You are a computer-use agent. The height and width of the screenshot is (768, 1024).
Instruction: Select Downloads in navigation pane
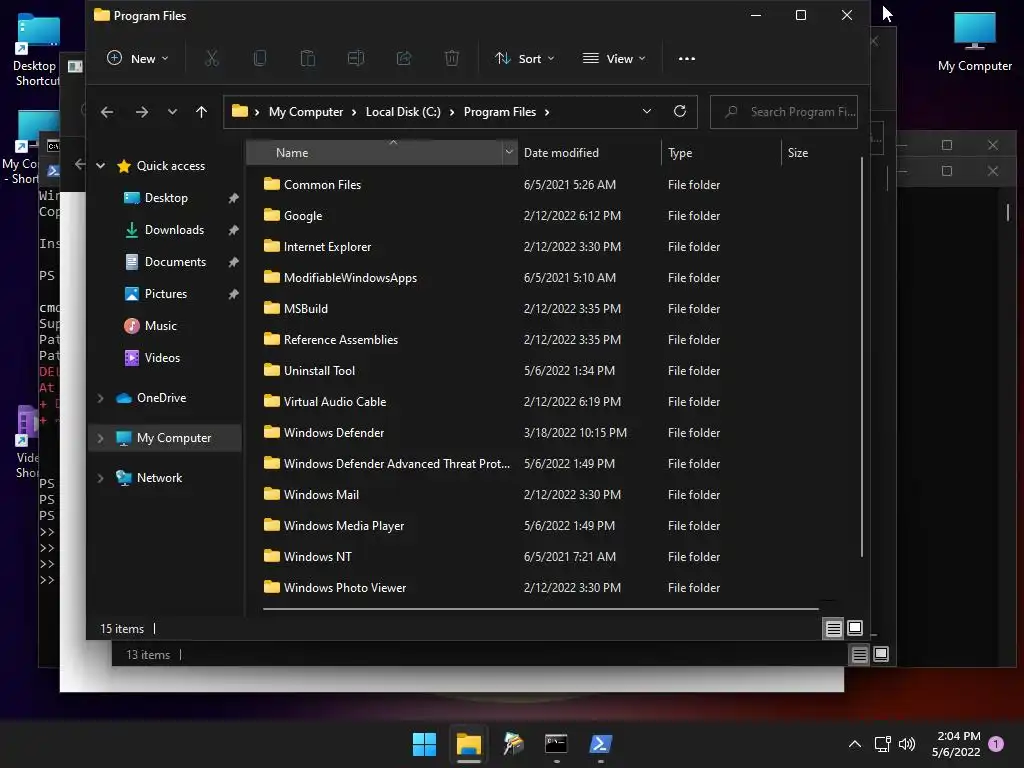pos(174,230)
